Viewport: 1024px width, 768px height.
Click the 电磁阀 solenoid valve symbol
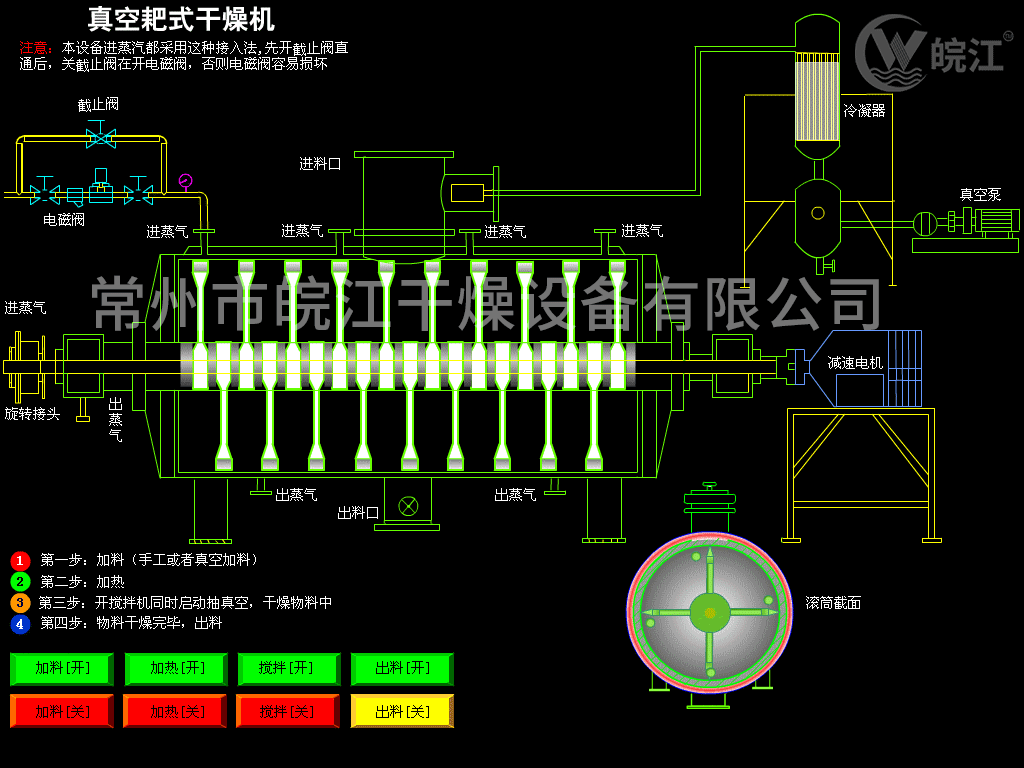101,187
